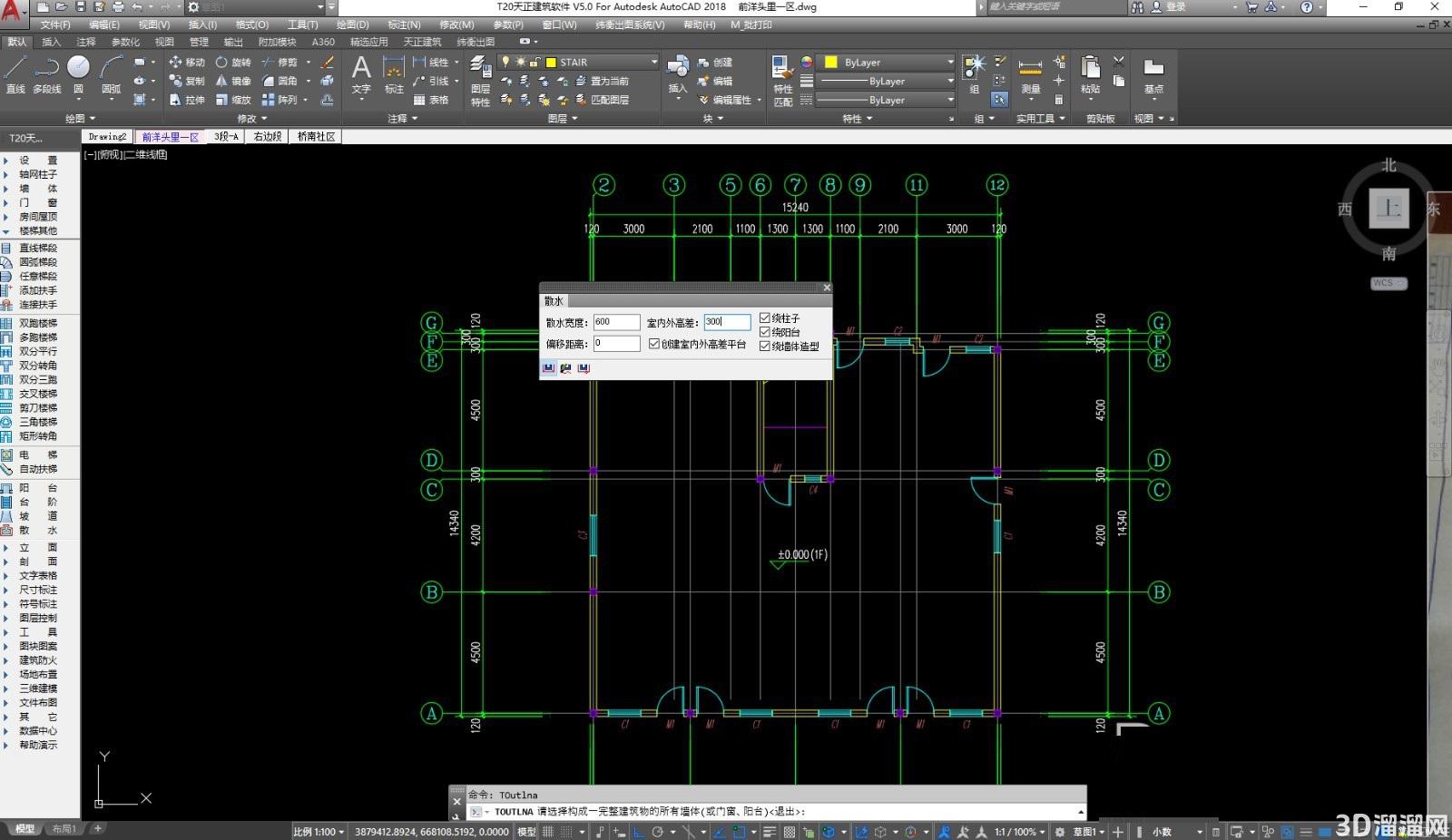Click the 组 group icon
This screenshot has width=1452, height=840.
point(975,74)
